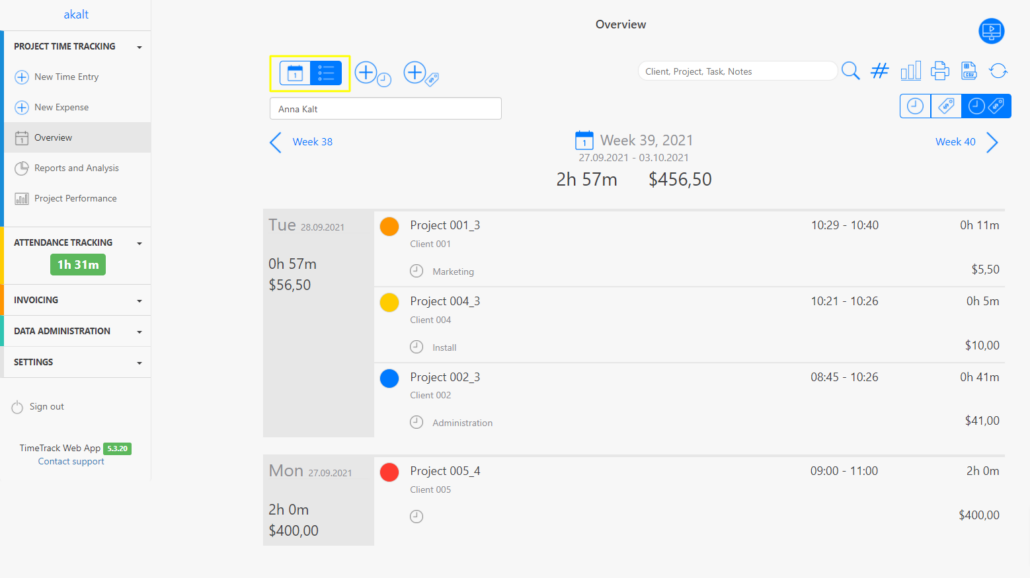This screenshot has height=578, width=1030.
Task: Print the overview with printer icon
Action: 940,71
